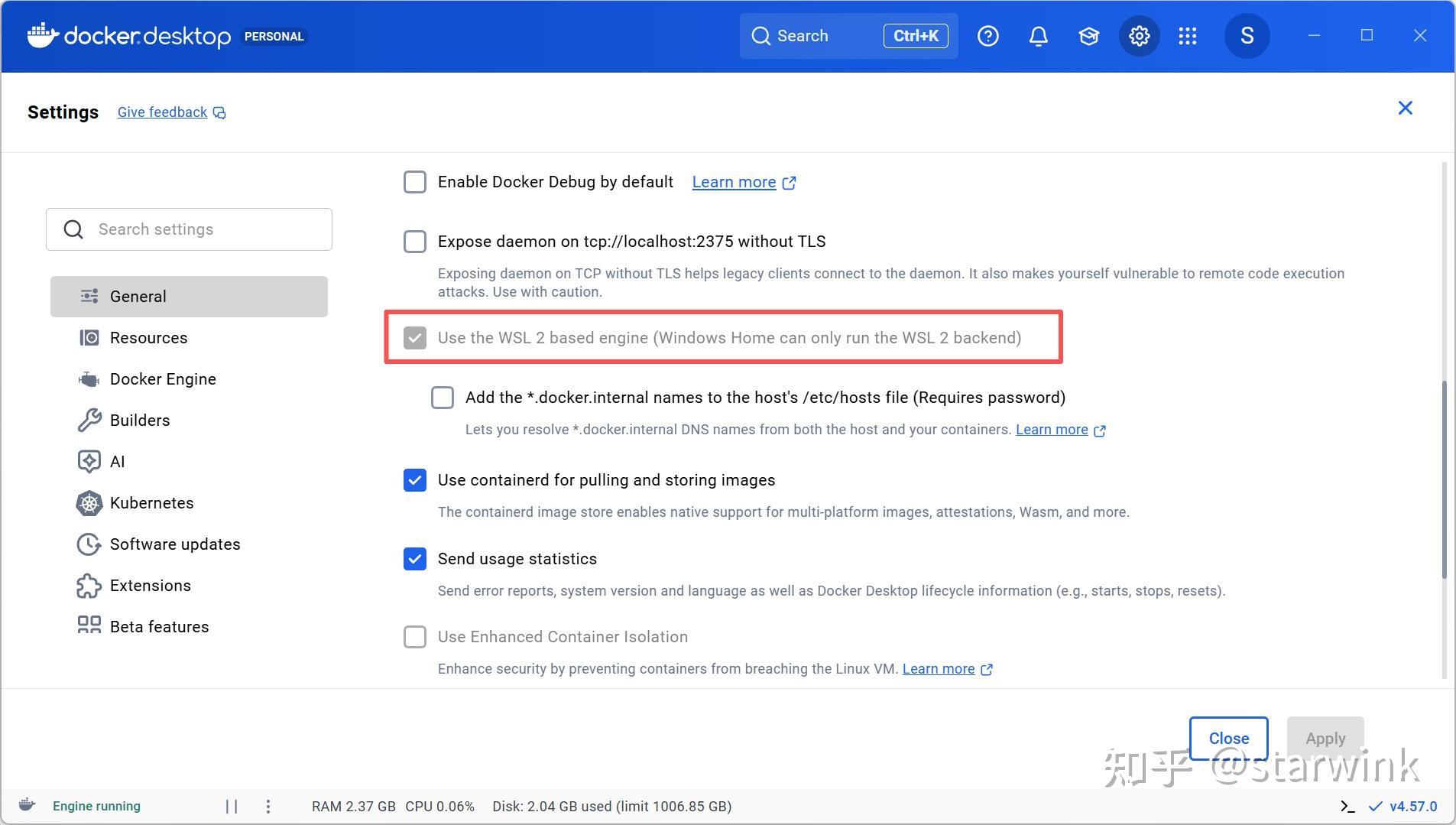1456x825 pixels.
Task: Open the Settings gear icon in title bar
Action: 1138,35
